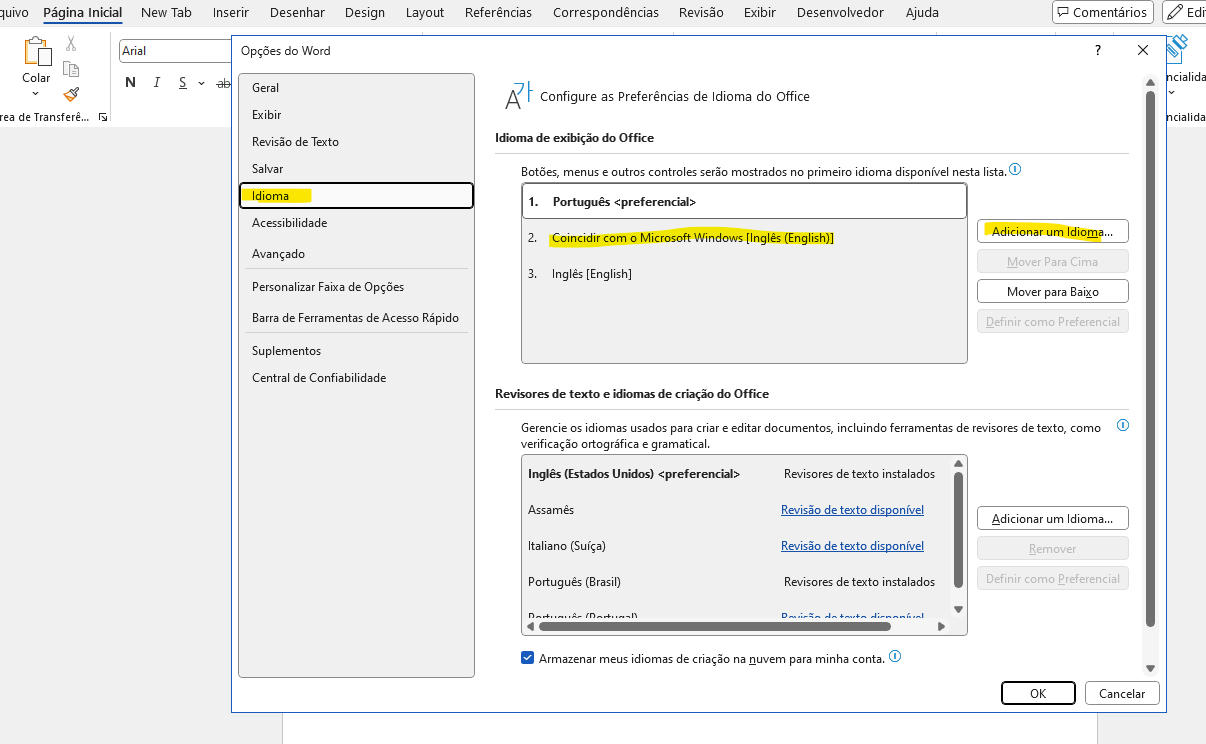This screenshot has height=744, width=1206.
Task: Open the Página Inicial ribbon tab
Action: pyautogui.click(x=82, y=13)
